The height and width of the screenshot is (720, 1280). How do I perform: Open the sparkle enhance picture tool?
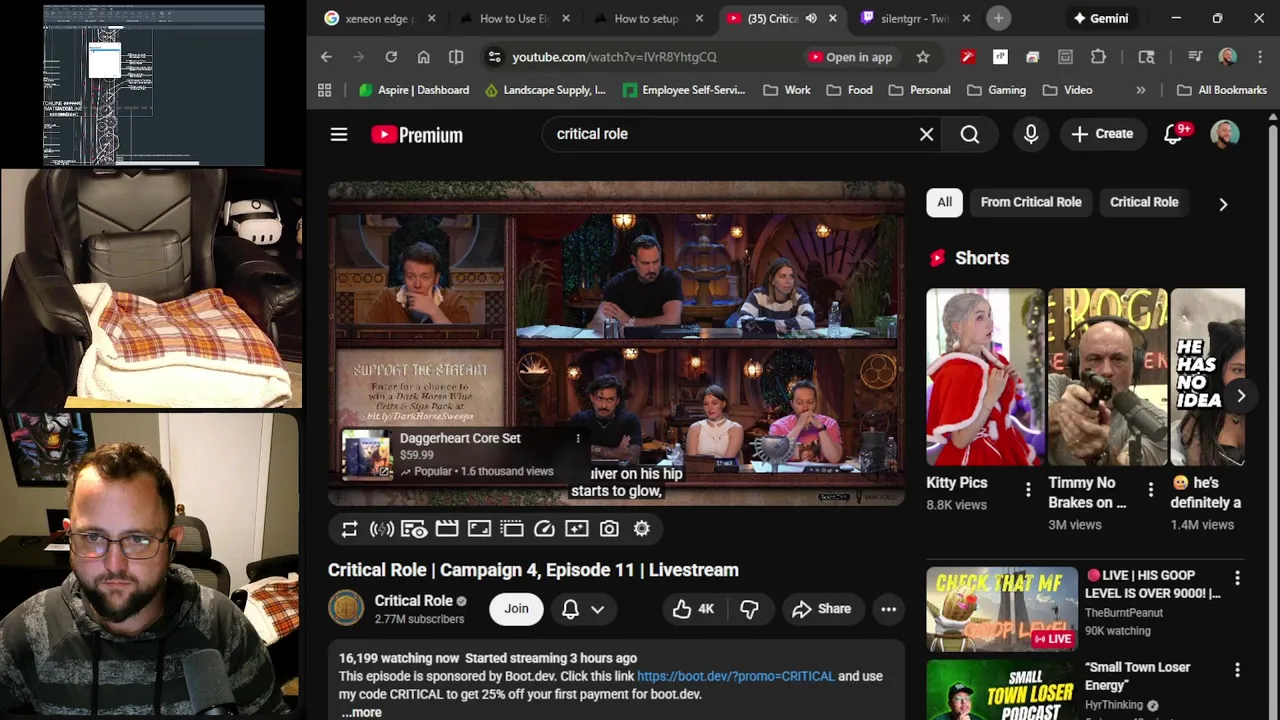577,529
